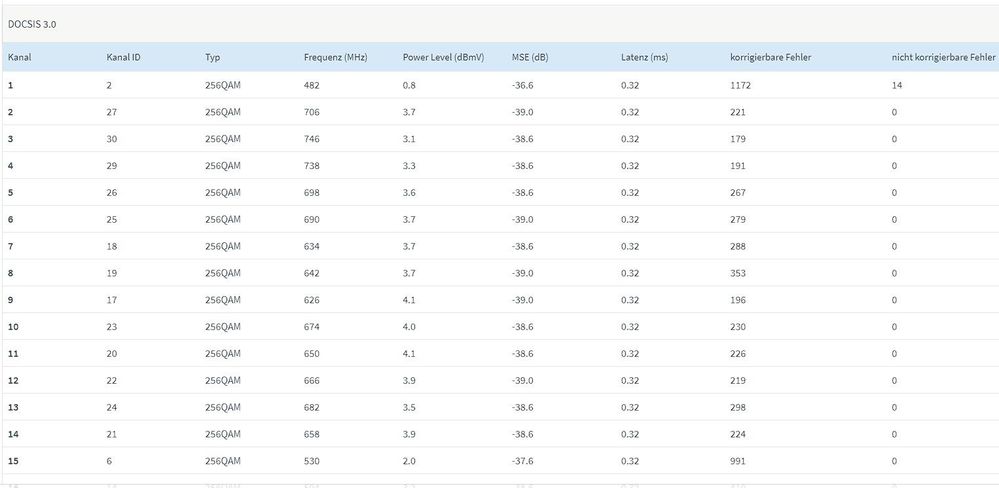The width and height of the screenshot is (999, 488).
Task: Click the DOCSIS 3.0 section heading
Action: [32, 24]
